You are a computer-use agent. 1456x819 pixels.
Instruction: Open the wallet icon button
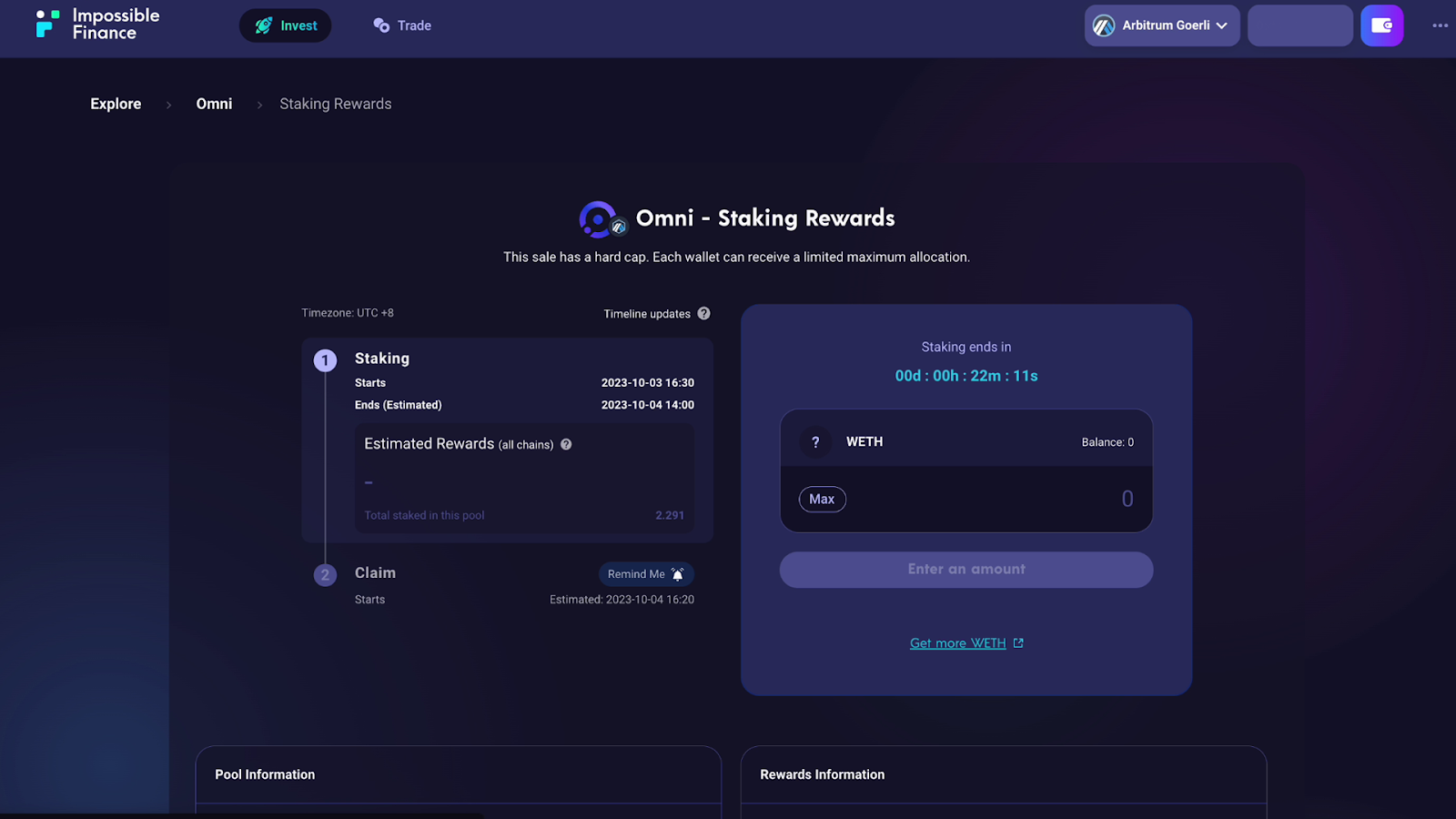pos(1381,25)
